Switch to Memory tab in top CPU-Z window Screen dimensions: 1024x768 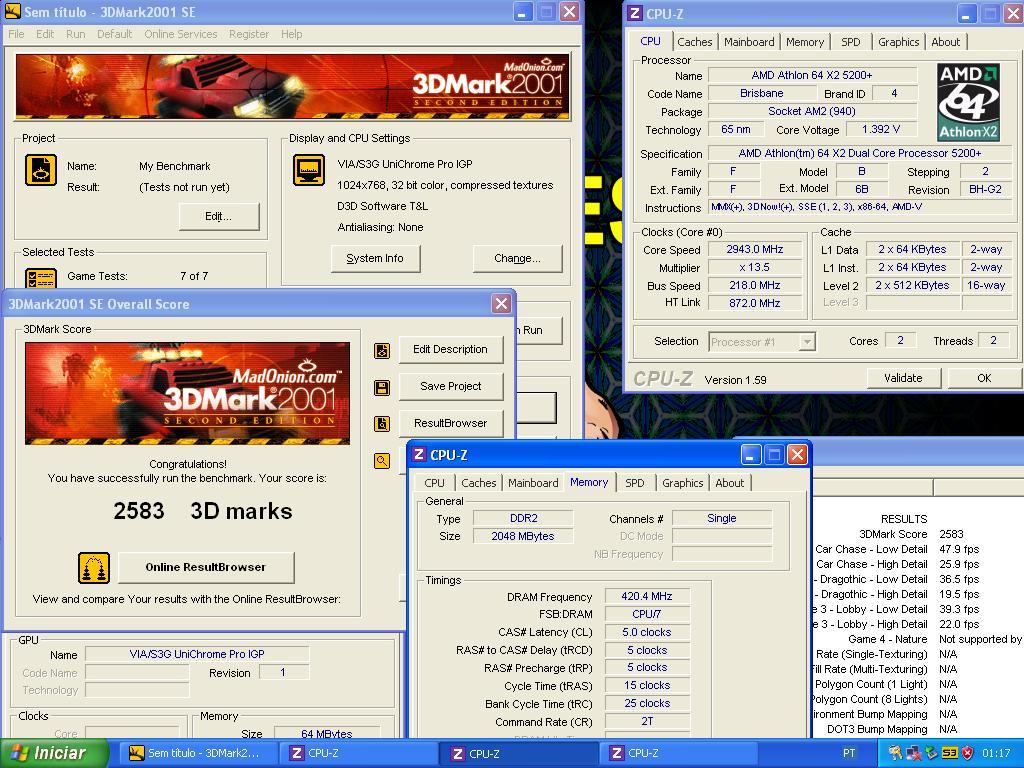805,42
